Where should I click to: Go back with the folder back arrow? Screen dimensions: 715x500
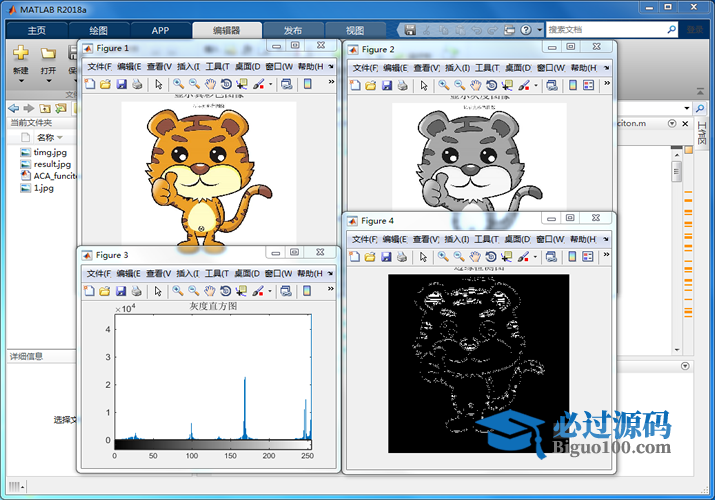tap(14, 108)
